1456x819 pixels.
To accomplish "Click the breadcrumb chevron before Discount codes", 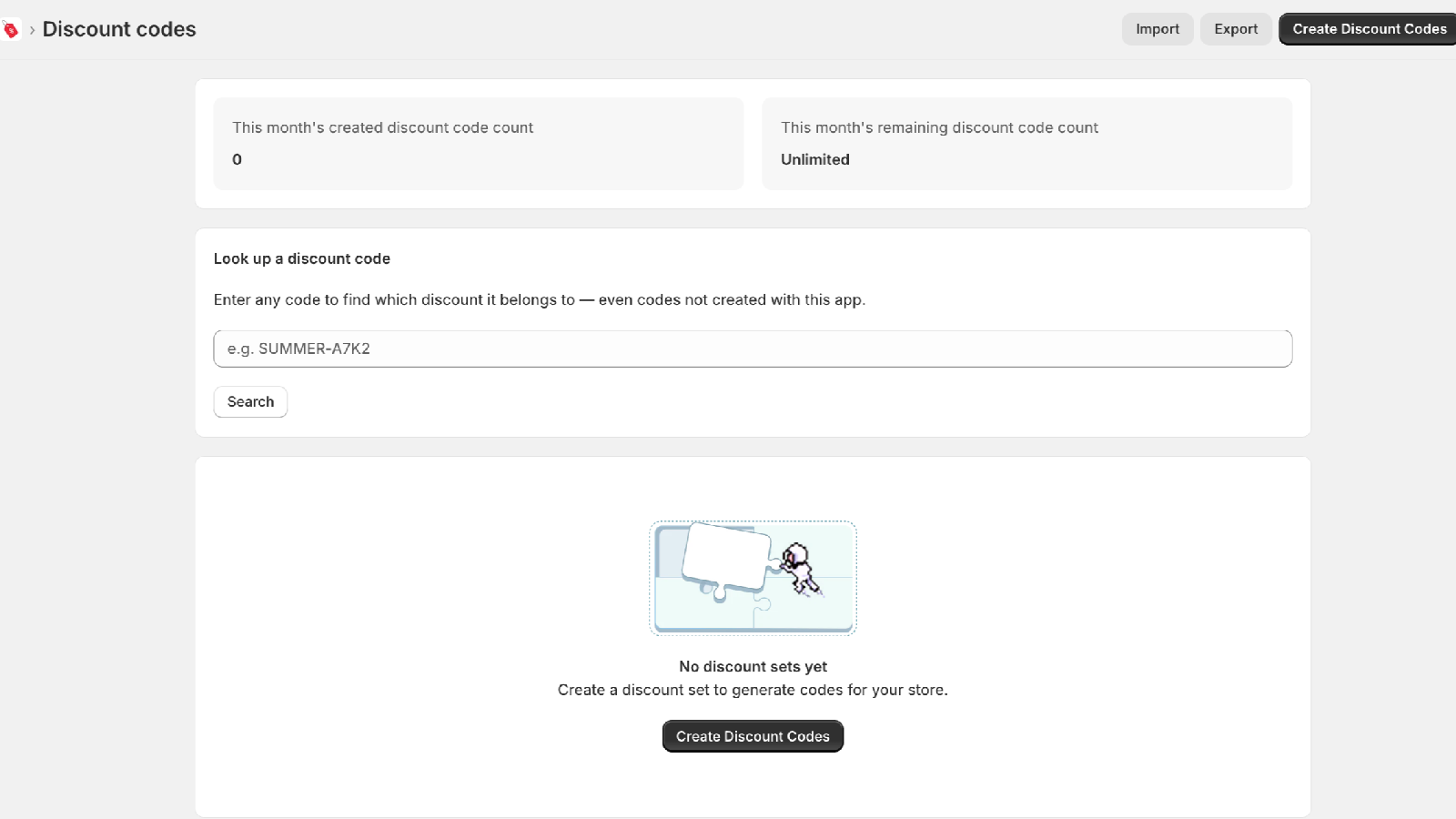I will (32, 30).
